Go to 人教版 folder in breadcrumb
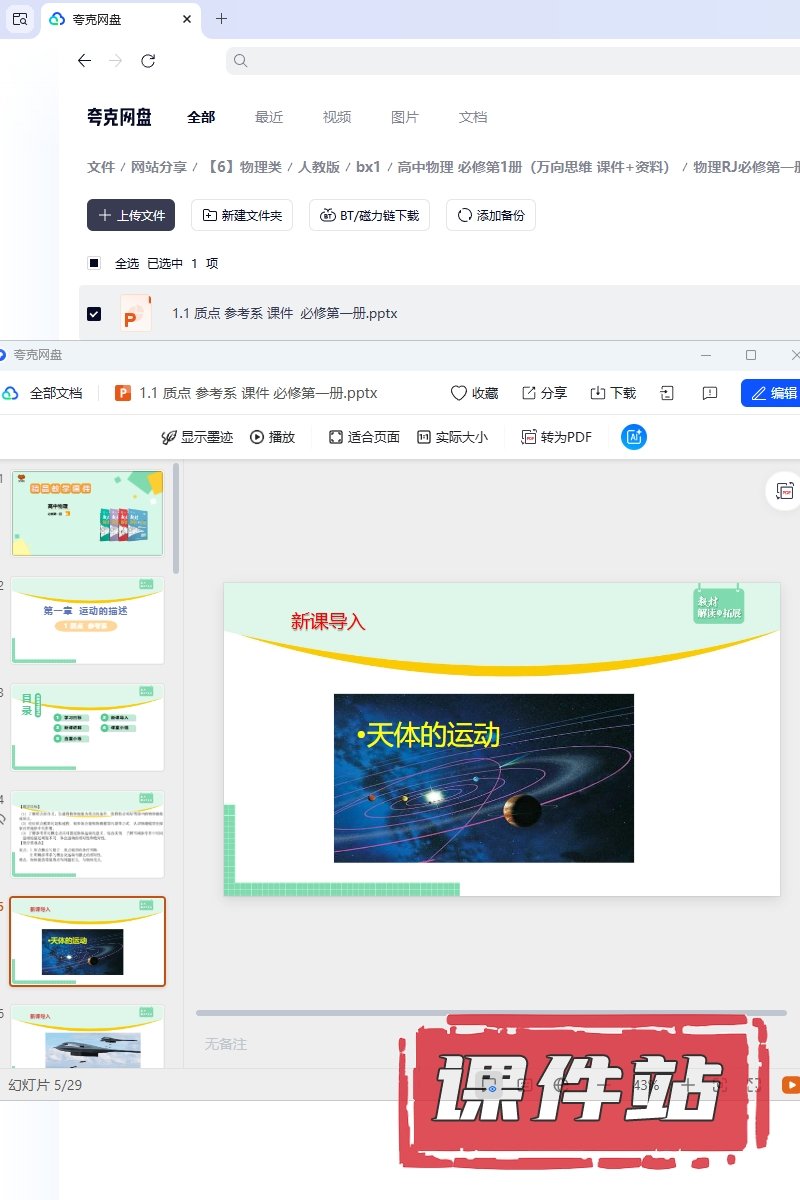This screenshot has height=1200, width=800. pyautogui.click(x=319, y=167)
